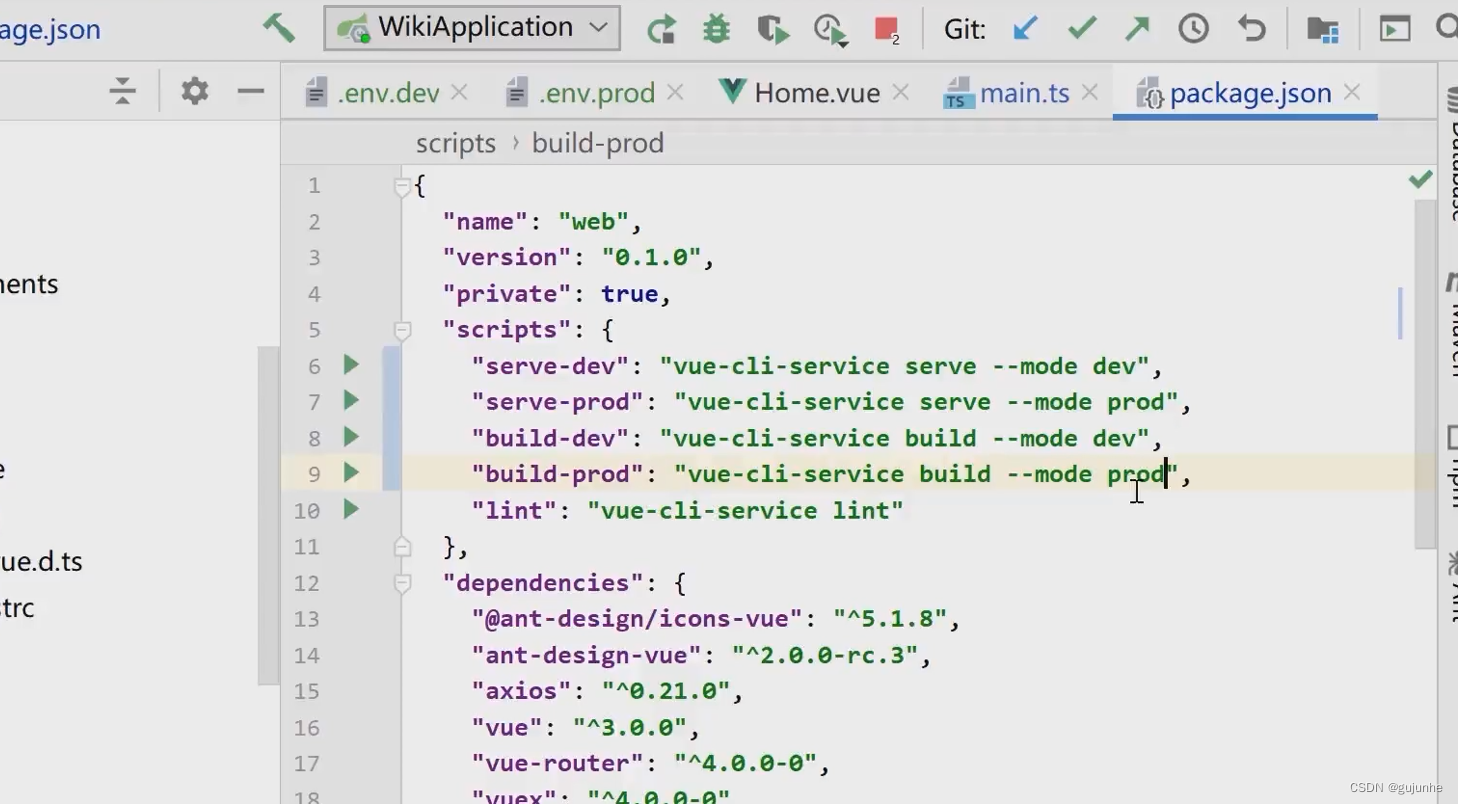Screen dimensions: 1458x804
Task: Click the Build project hammer icon
Action: [x=279, y=28]
